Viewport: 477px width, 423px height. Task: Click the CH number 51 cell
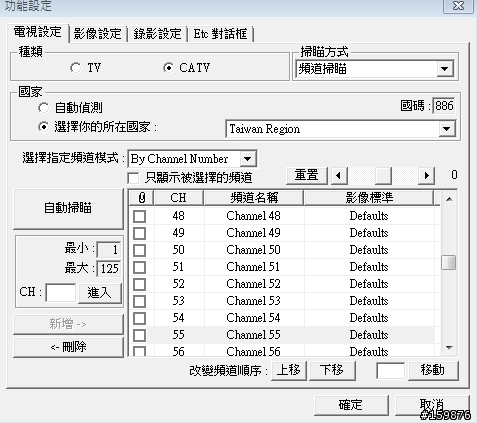[178, 267]
